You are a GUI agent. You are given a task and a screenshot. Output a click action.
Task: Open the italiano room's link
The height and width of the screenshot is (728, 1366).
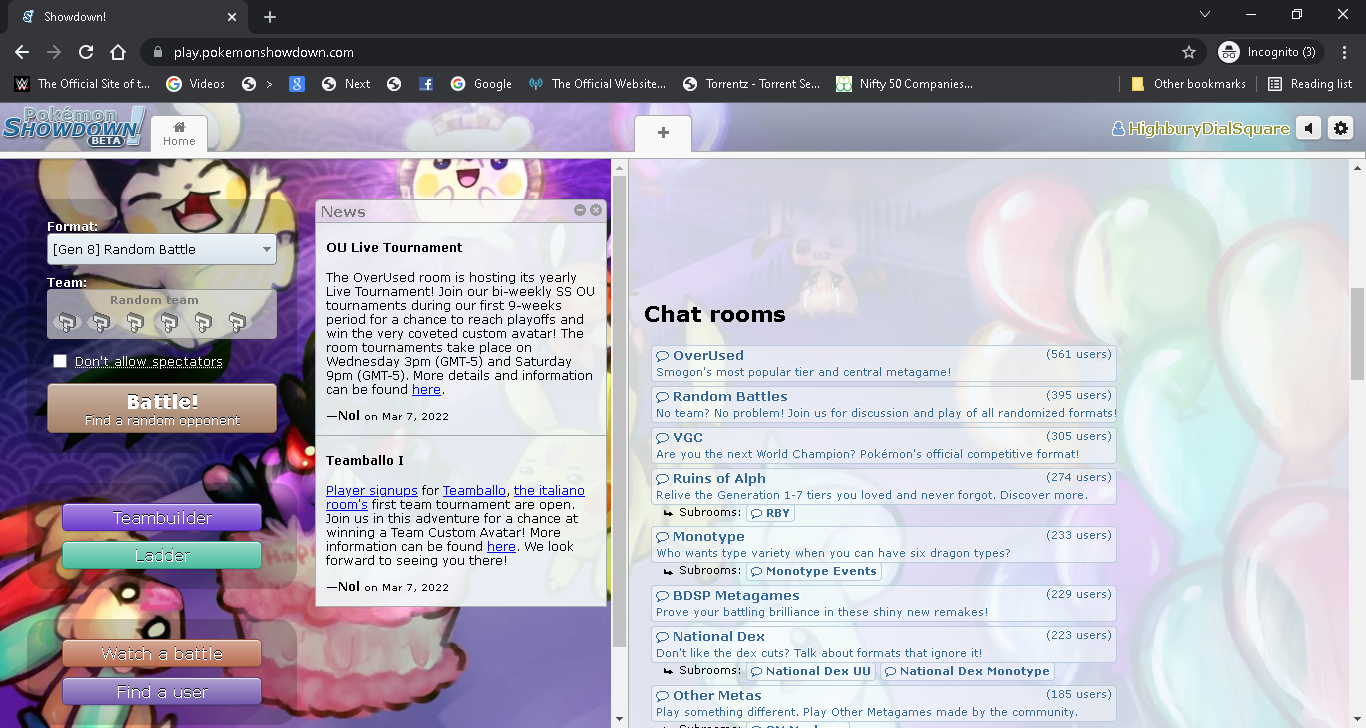click(x=456, y=497)
